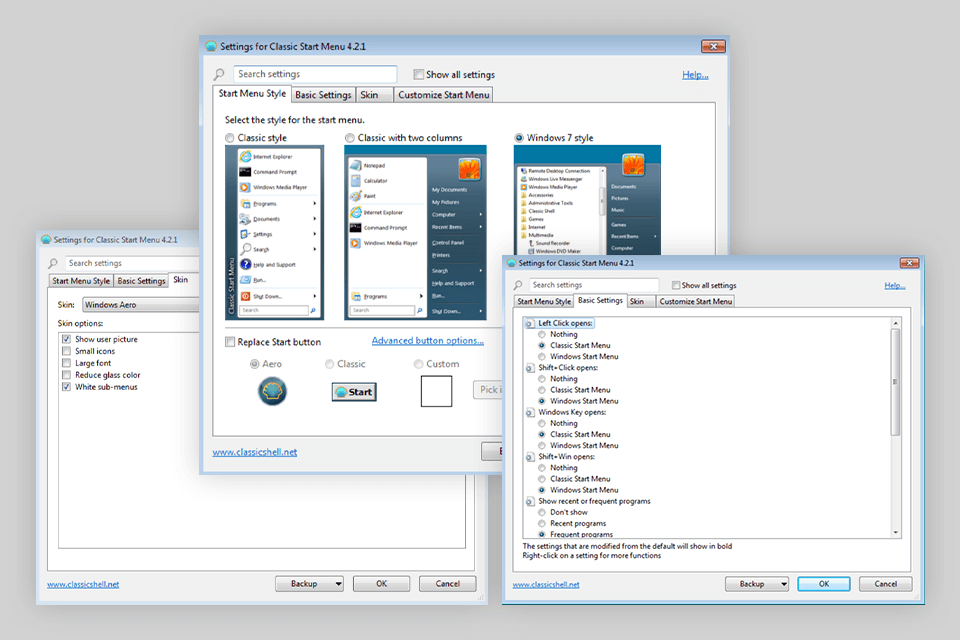Switch to Basic Settings tab in top window
960x640 pixels.
[323, 95]
